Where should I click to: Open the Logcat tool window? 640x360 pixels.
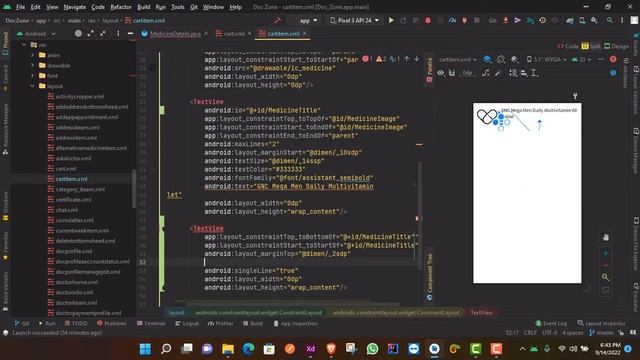click(187, 323)
